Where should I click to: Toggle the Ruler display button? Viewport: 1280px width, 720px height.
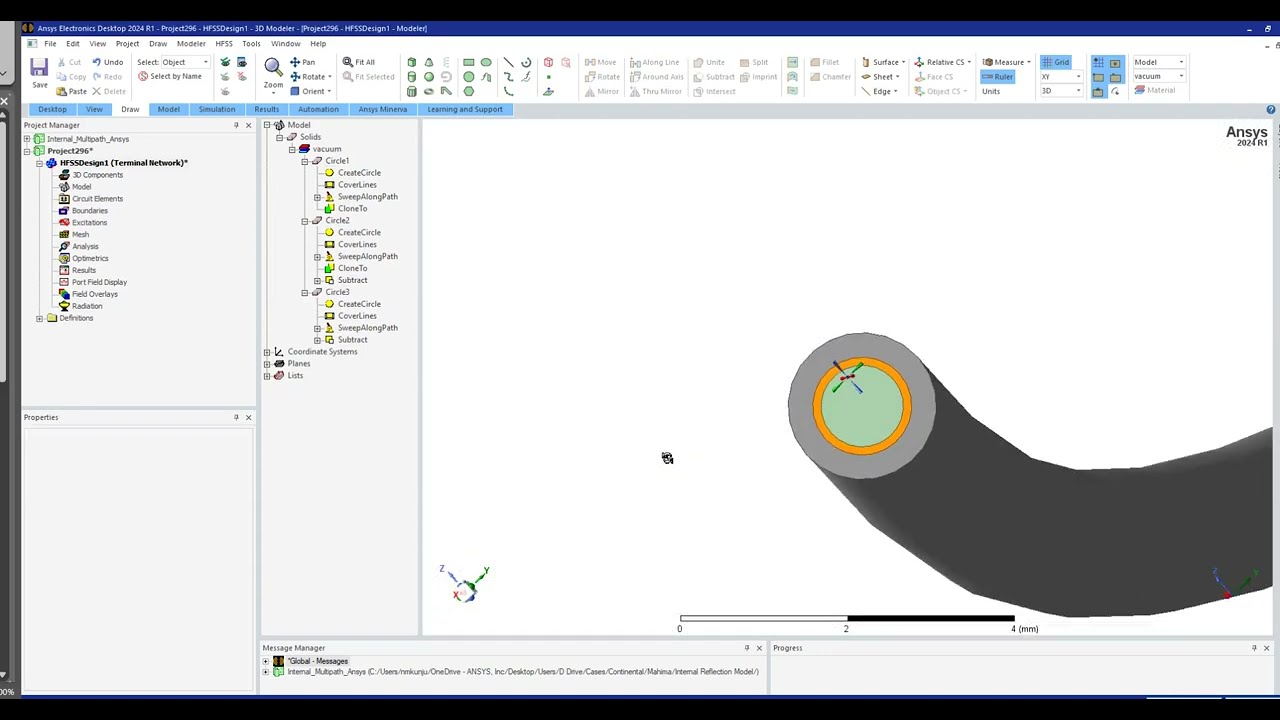pyautogui.click(x=997, y=76)
